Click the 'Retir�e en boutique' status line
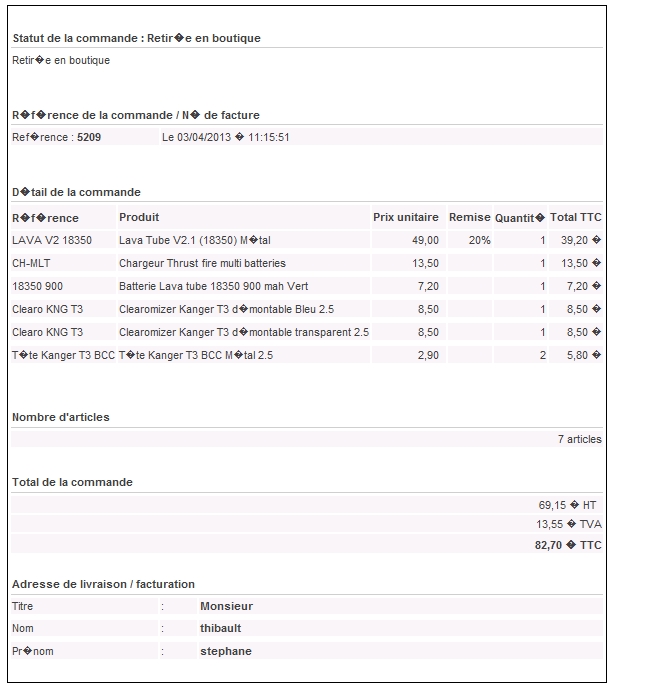This screenshot has width=652, height=694. pyautogui.click(x=61, y=60)
